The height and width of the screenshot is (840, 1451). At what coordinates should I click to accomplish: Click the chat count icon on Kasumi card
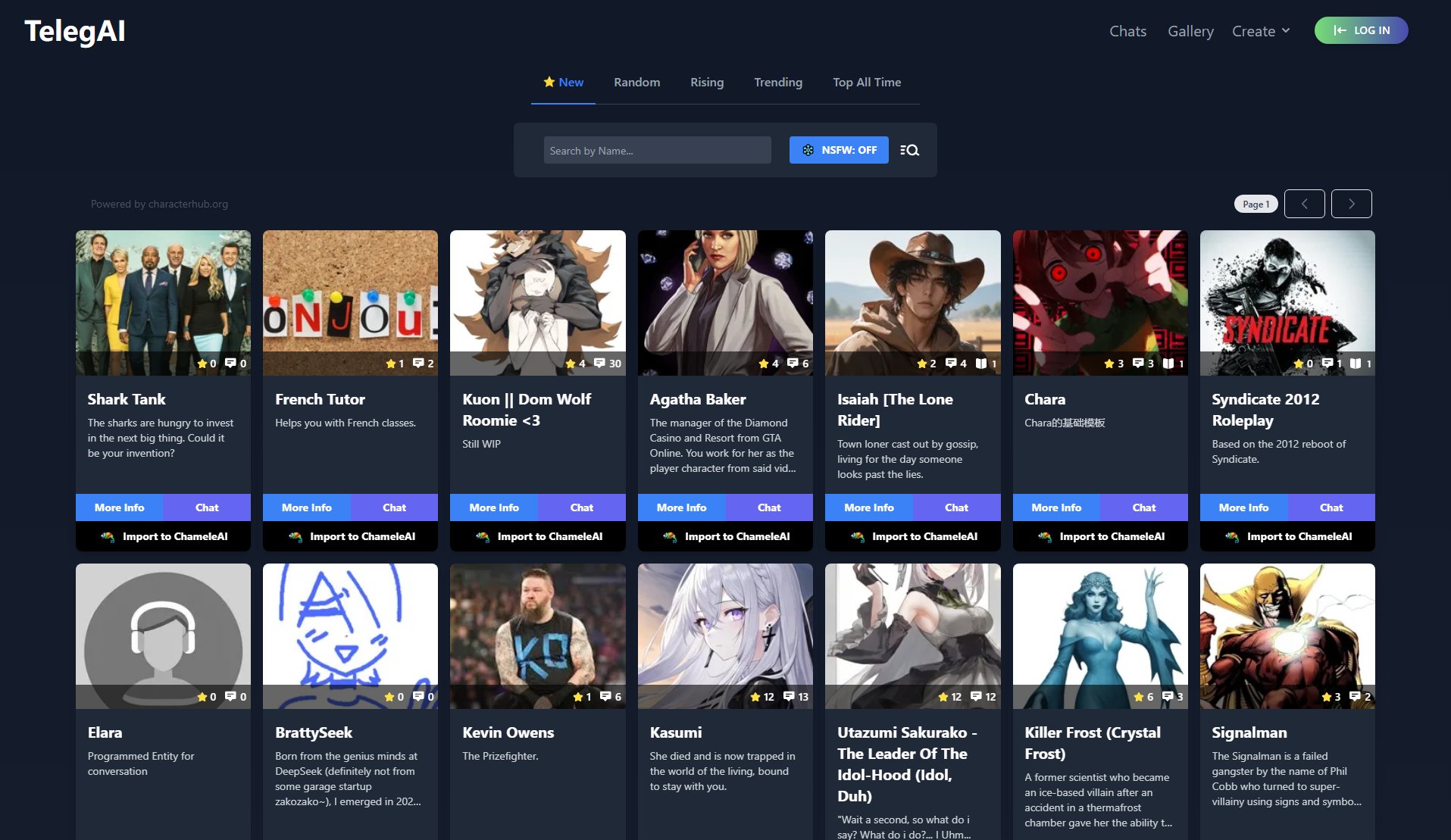pos(789,697)
